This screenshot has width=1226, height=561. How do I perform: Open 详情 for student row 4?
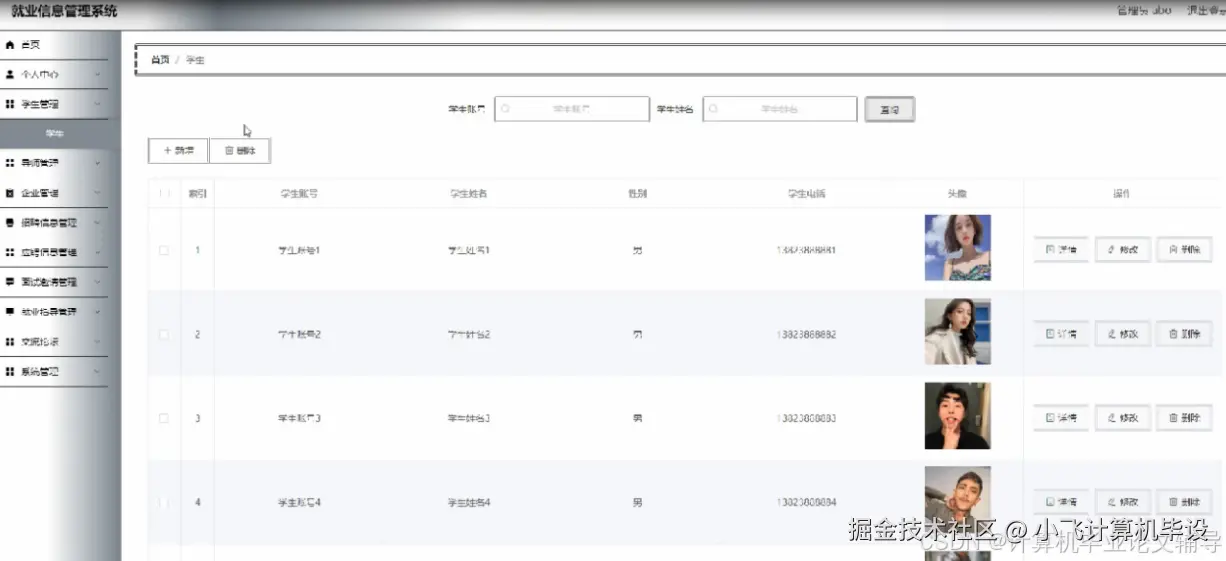(x=1061, y=502)
